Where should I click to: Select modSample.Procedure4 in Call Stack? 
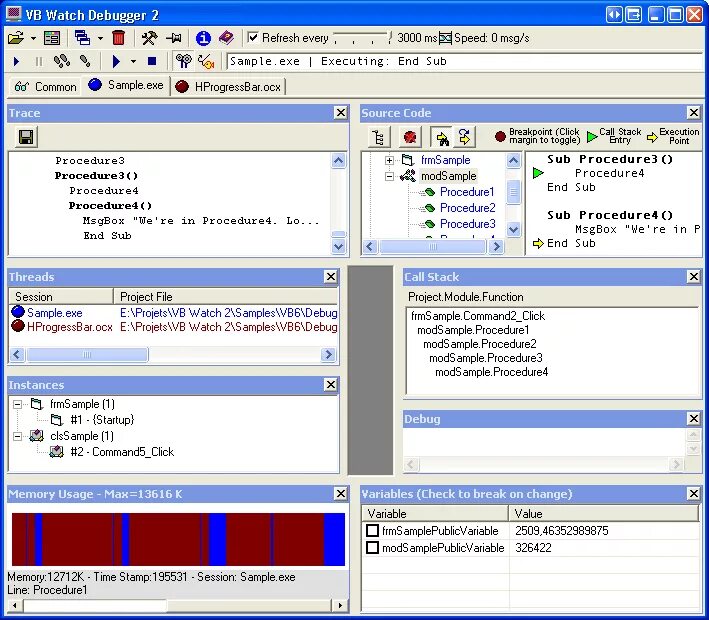tap(492, 372)
